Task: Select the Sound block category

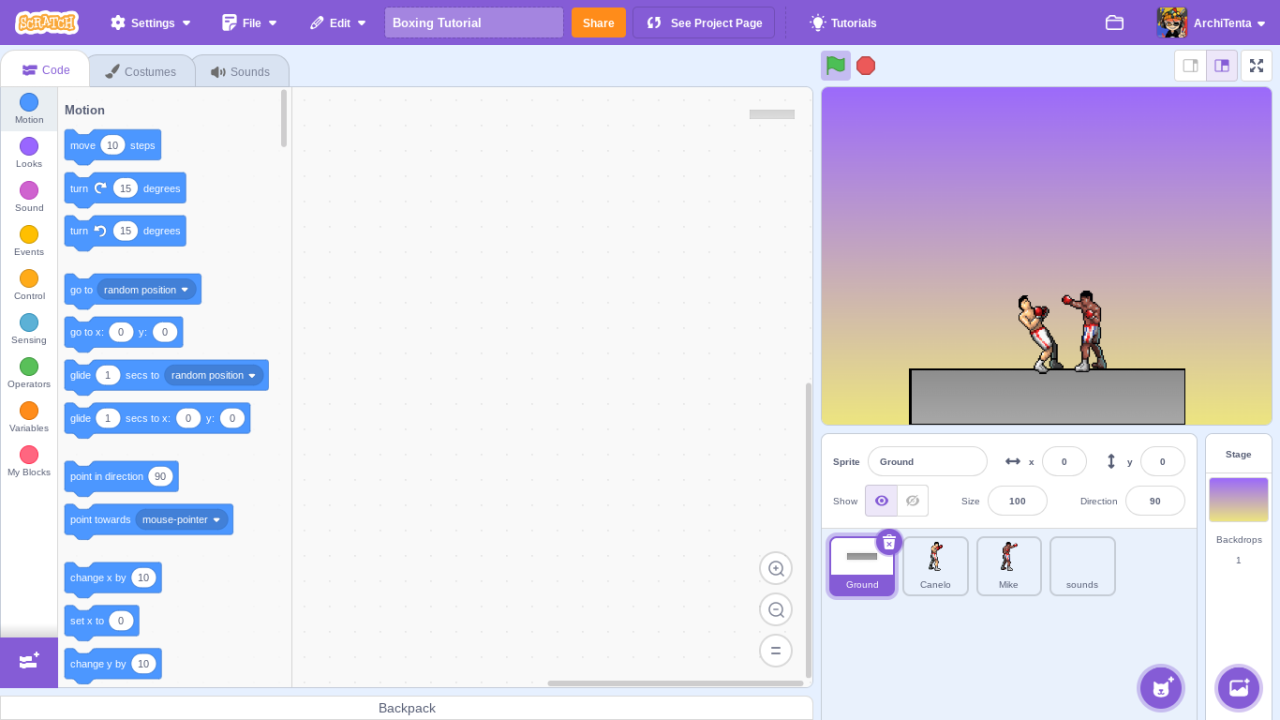Action: click(x=29, y=197)
